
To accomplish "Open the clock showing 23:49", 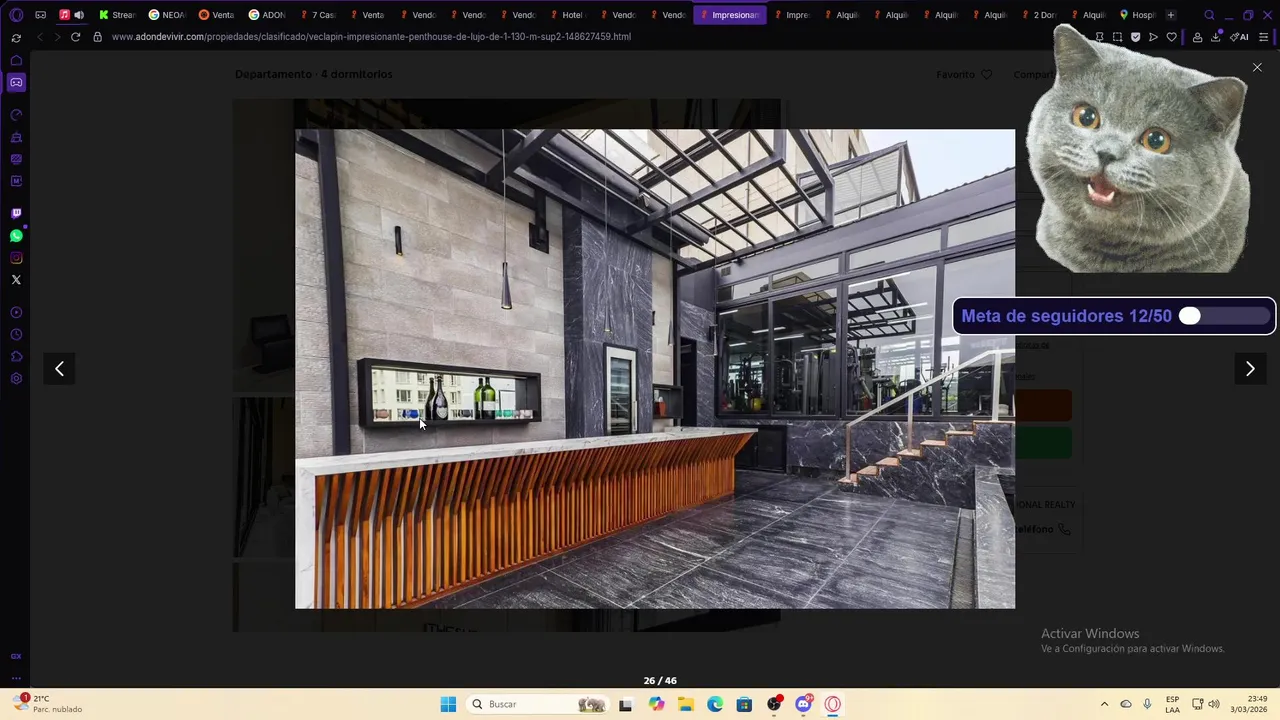I will (x=1249, y=704).
